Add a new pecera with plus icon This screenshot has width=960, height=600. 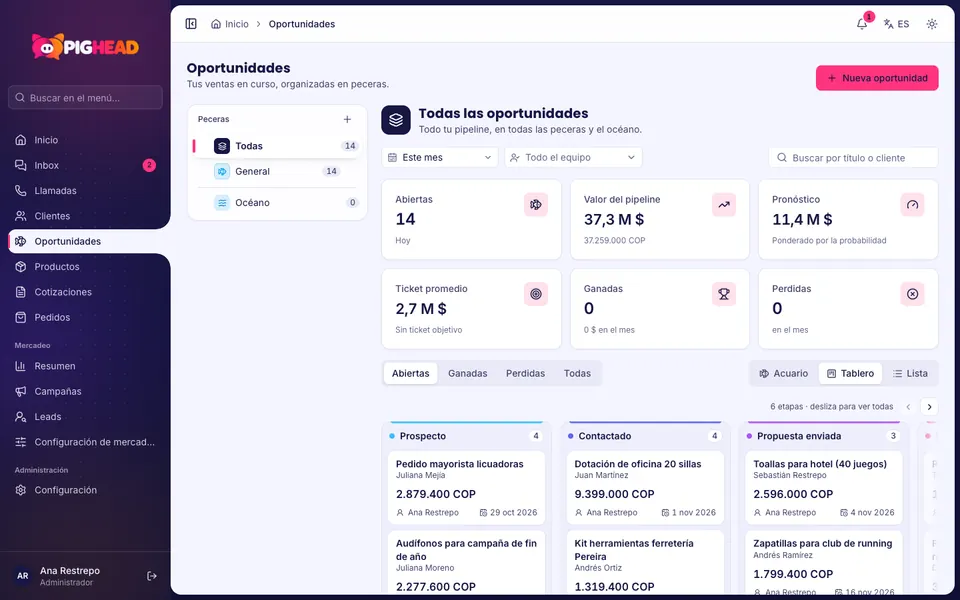347,119
